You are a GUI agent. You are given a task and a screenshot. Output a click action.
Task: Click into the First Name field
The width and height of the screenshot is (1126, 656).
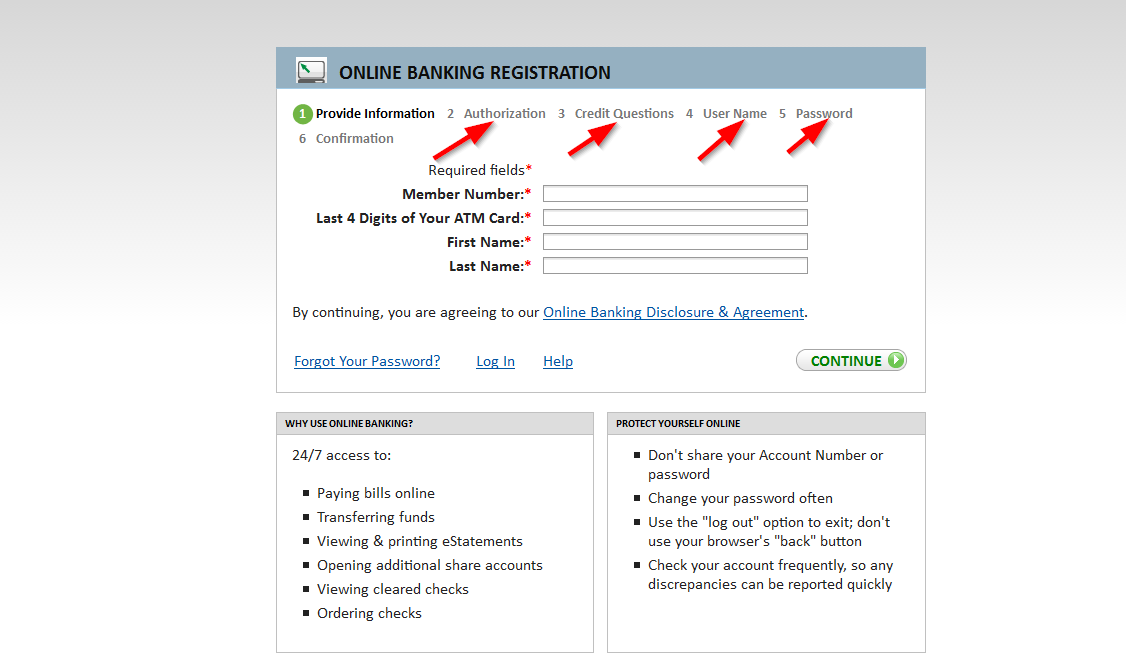click(675, 242)
